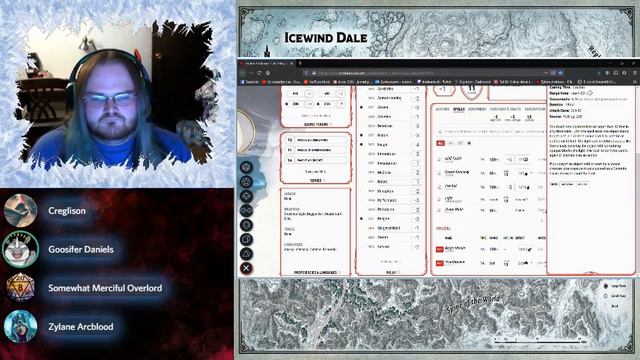
Task: Click Goosifer Daniels' avatar
Action: pyautogui.click(x=20, y=249)
